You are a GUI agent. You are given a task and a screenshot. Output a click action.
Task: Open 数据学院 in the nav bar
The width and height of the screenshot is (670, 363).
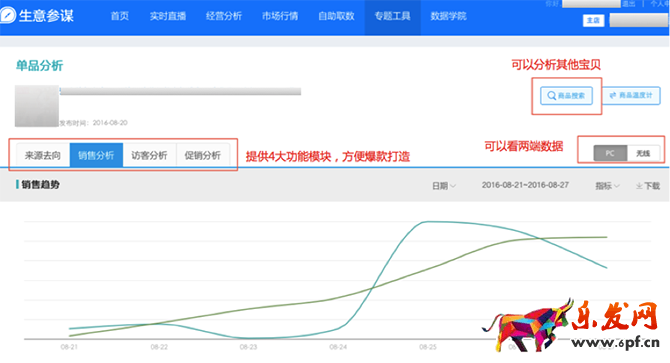click(x=448, y=16)
